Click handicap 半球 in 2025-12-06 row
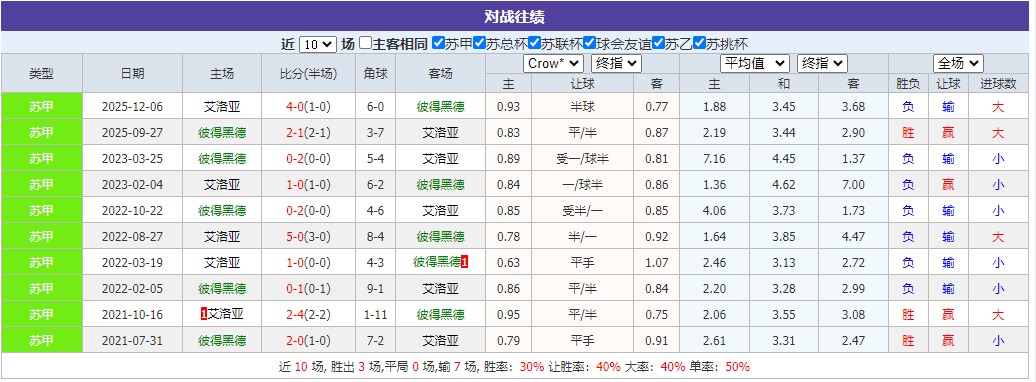 tap(582, 106)
